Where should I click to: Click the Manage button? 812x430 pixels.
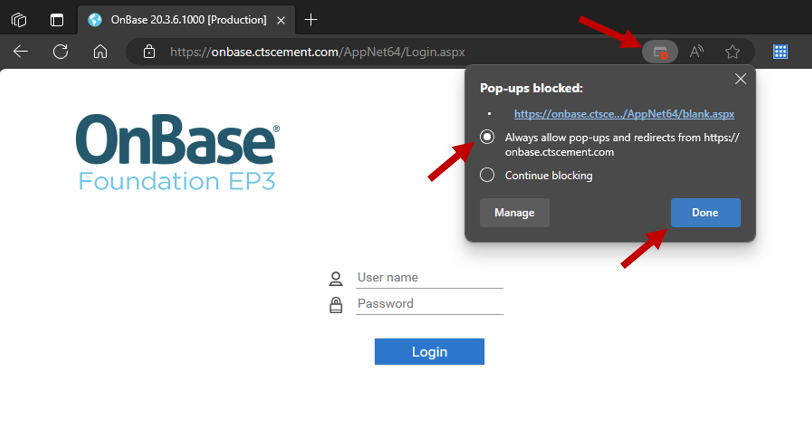tap(514, 212)
